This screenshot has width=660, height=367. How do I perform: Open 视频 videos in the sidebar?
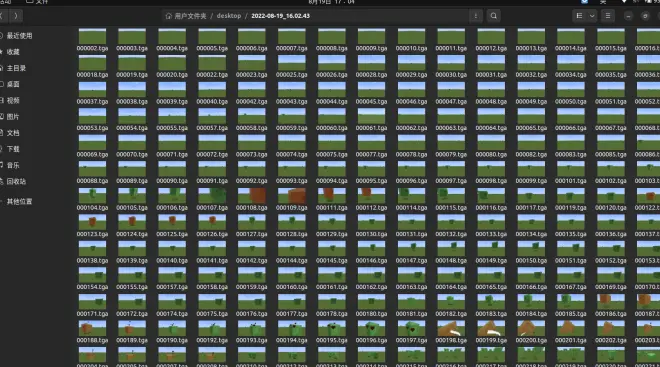[13, 101]
